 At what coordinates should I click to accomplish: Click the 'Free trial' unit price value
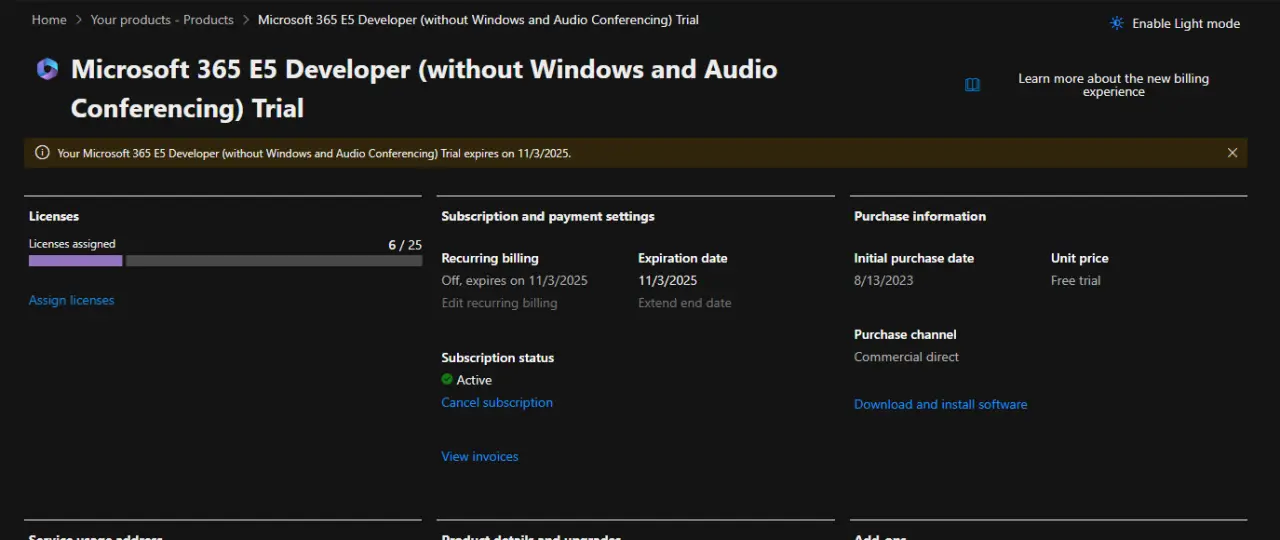1076,280
